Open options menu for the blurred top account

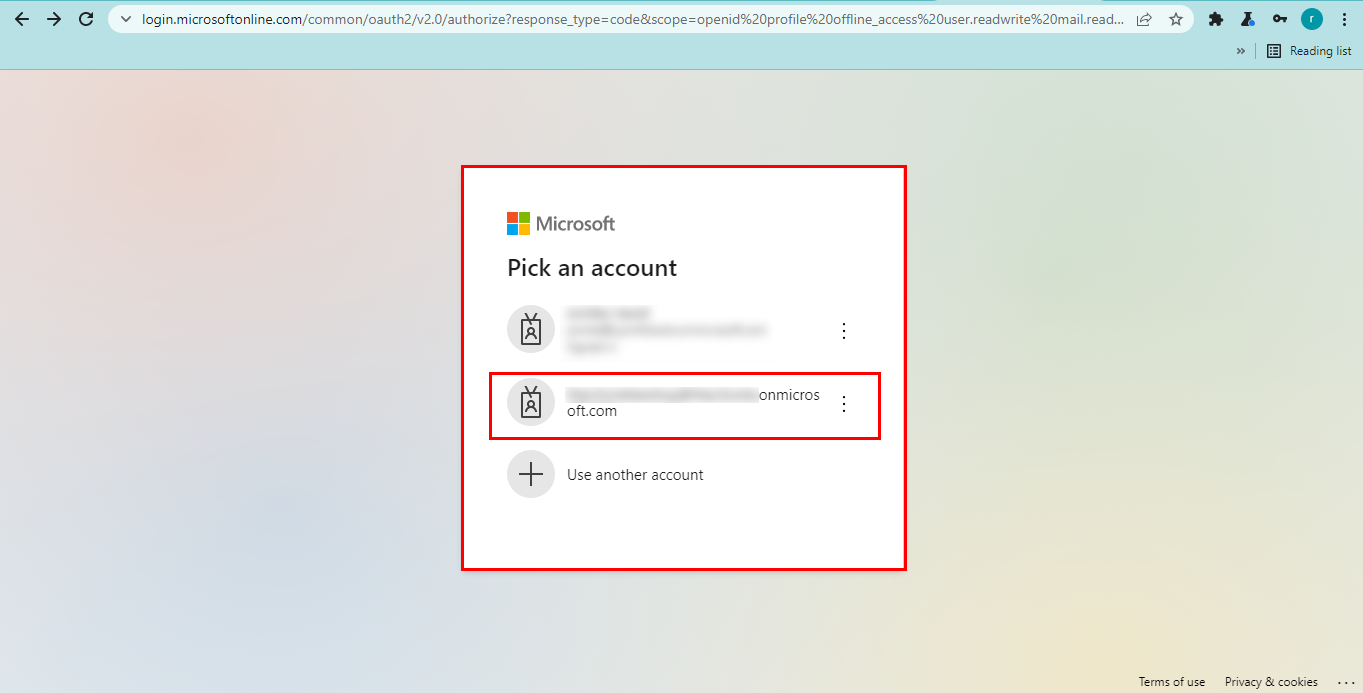click(844, 330)
